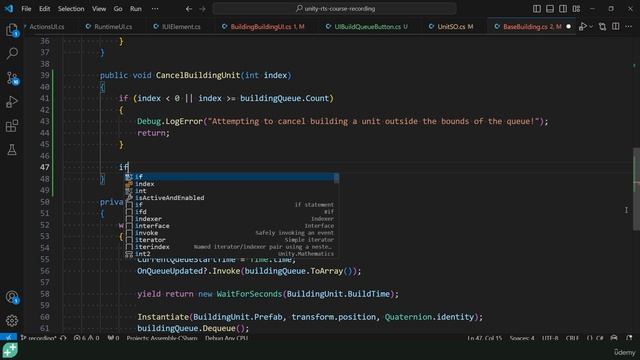The image size is (640, 360).
Task: Click the CRLF line ending indicator
Action: point(572,338)
